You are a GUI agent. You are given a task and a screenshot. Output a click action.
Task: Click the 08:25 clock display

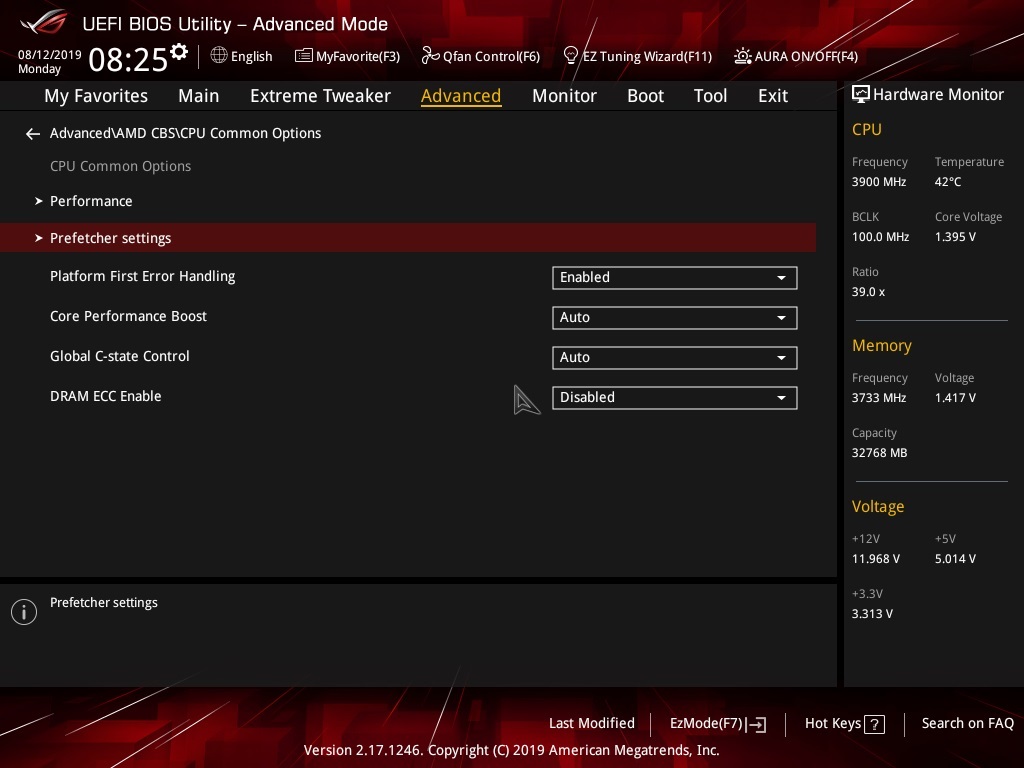pyautogui.click(x=128, y=59)
